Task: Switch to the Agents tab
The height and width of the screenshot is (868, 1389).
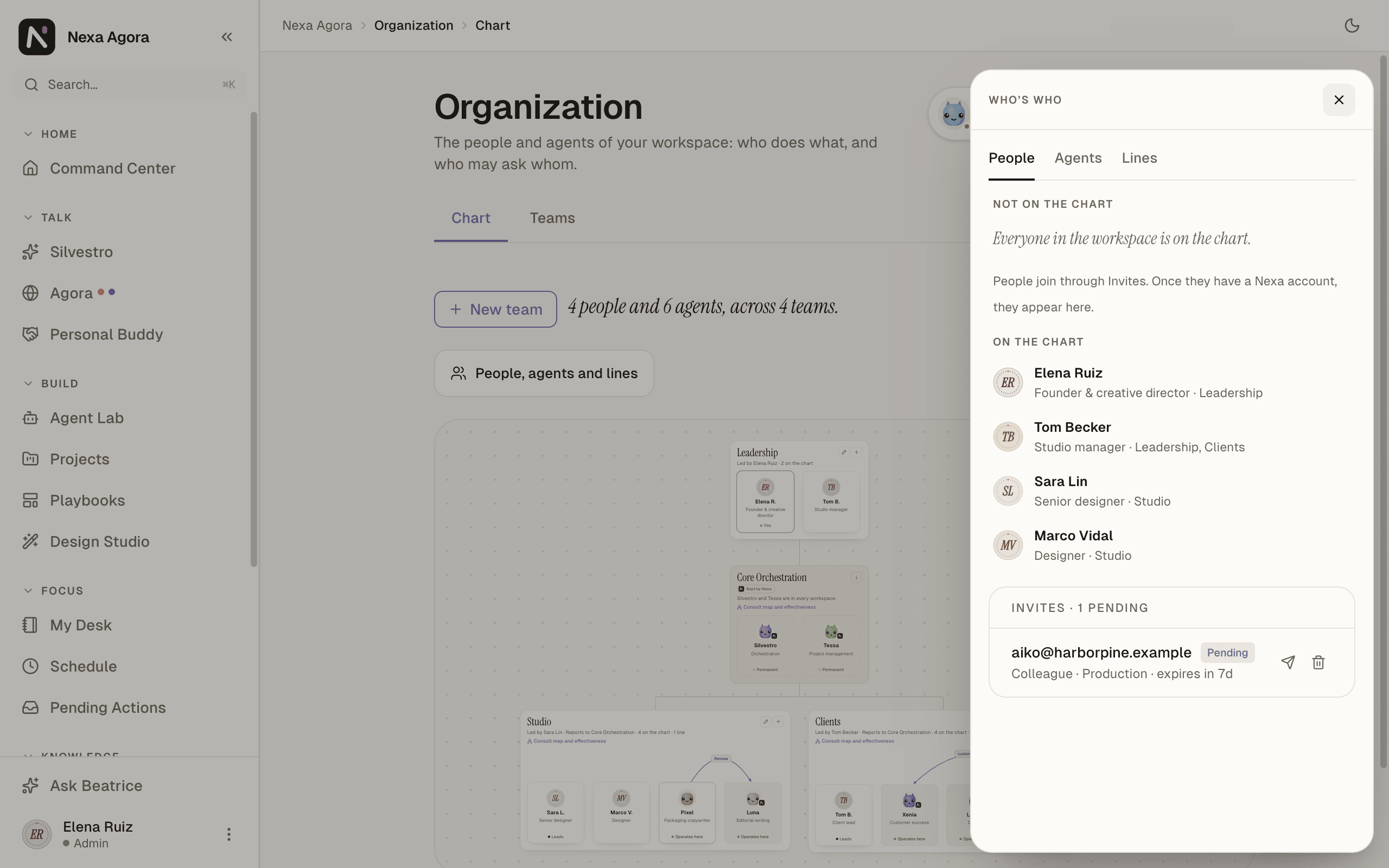Action: (1078, 158)
